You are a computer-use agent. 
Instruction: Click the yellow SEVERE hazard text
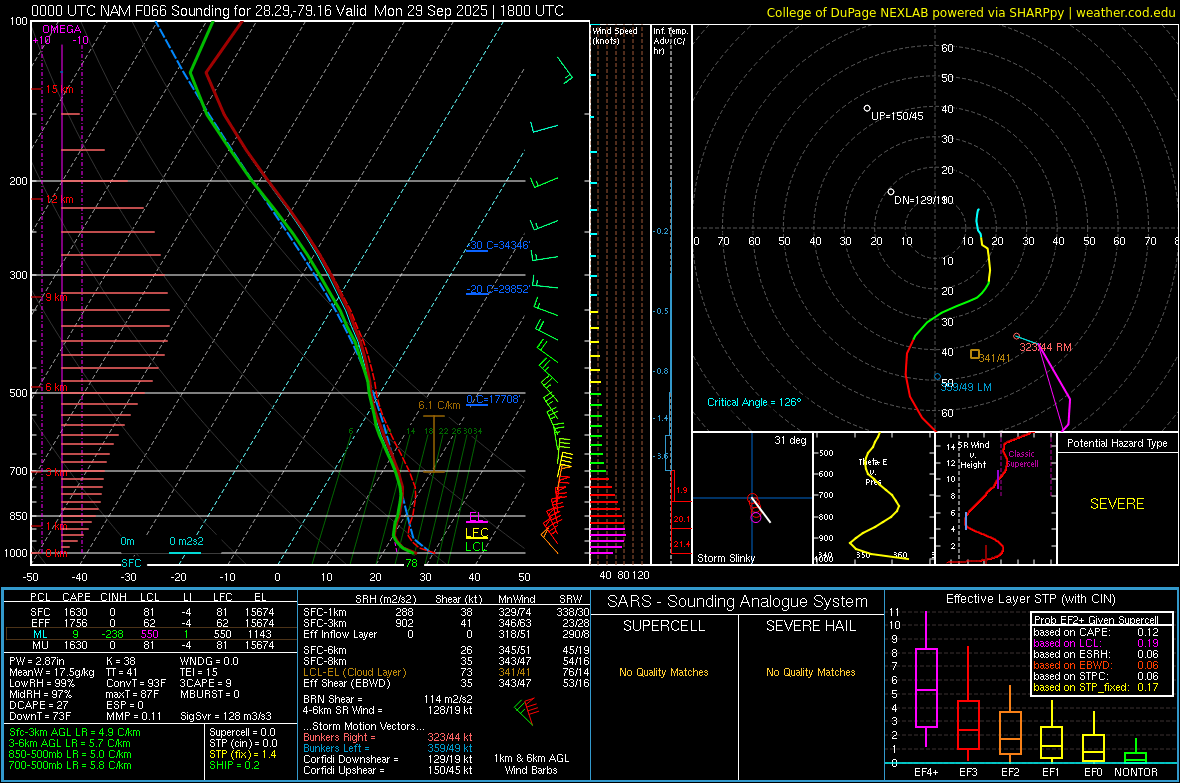tap(1117, 504)
